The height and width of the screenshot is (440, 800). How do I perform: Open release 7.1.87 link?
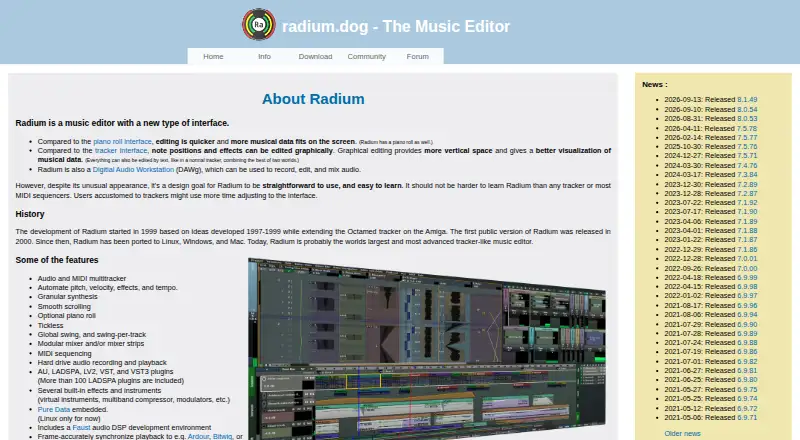pyautogui.click(x=747, y=240)
